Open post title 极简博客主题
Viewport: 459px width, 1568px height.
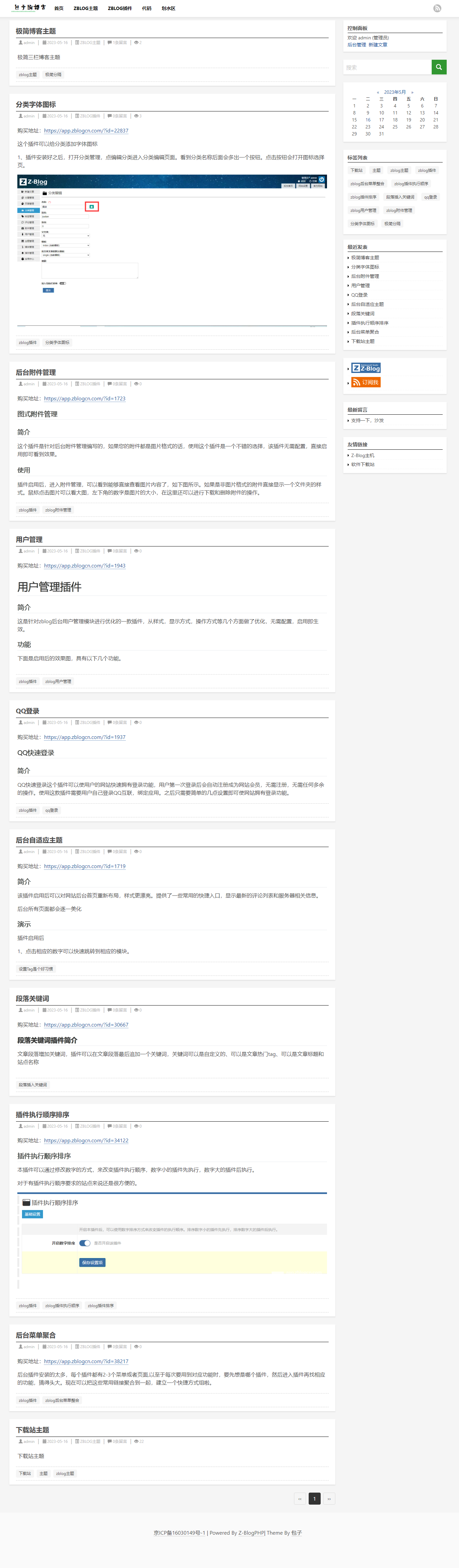36,31
